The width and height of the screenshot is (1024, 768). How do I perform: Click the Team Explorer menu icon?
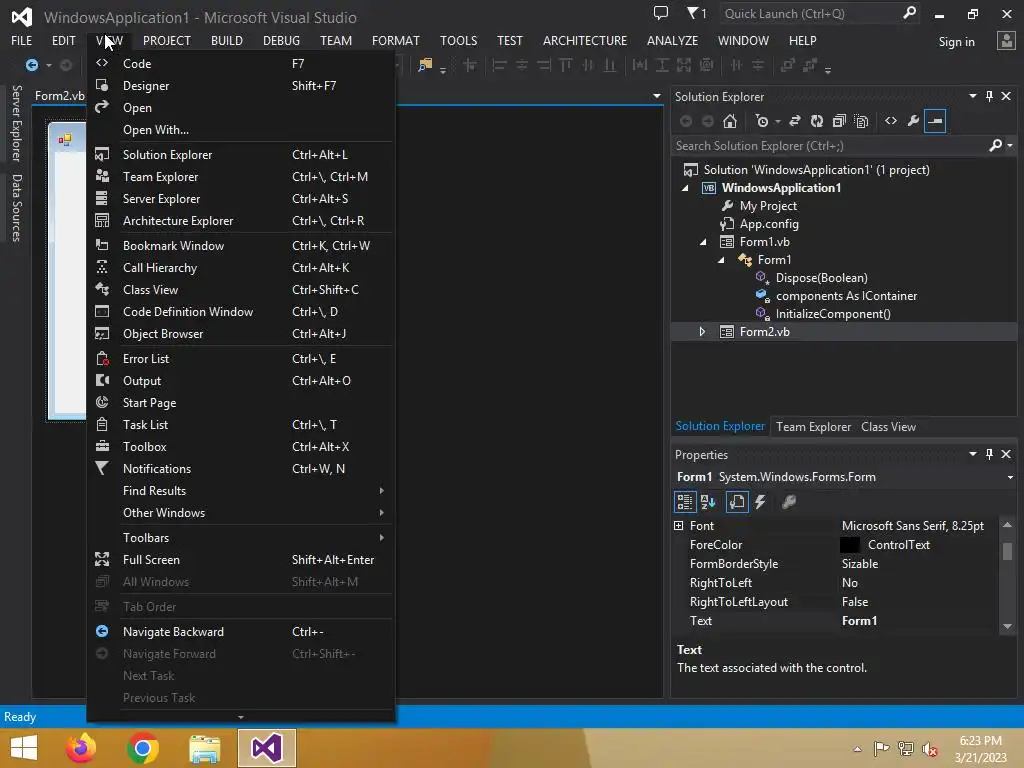pyautogui.click(x=102, y=176)
